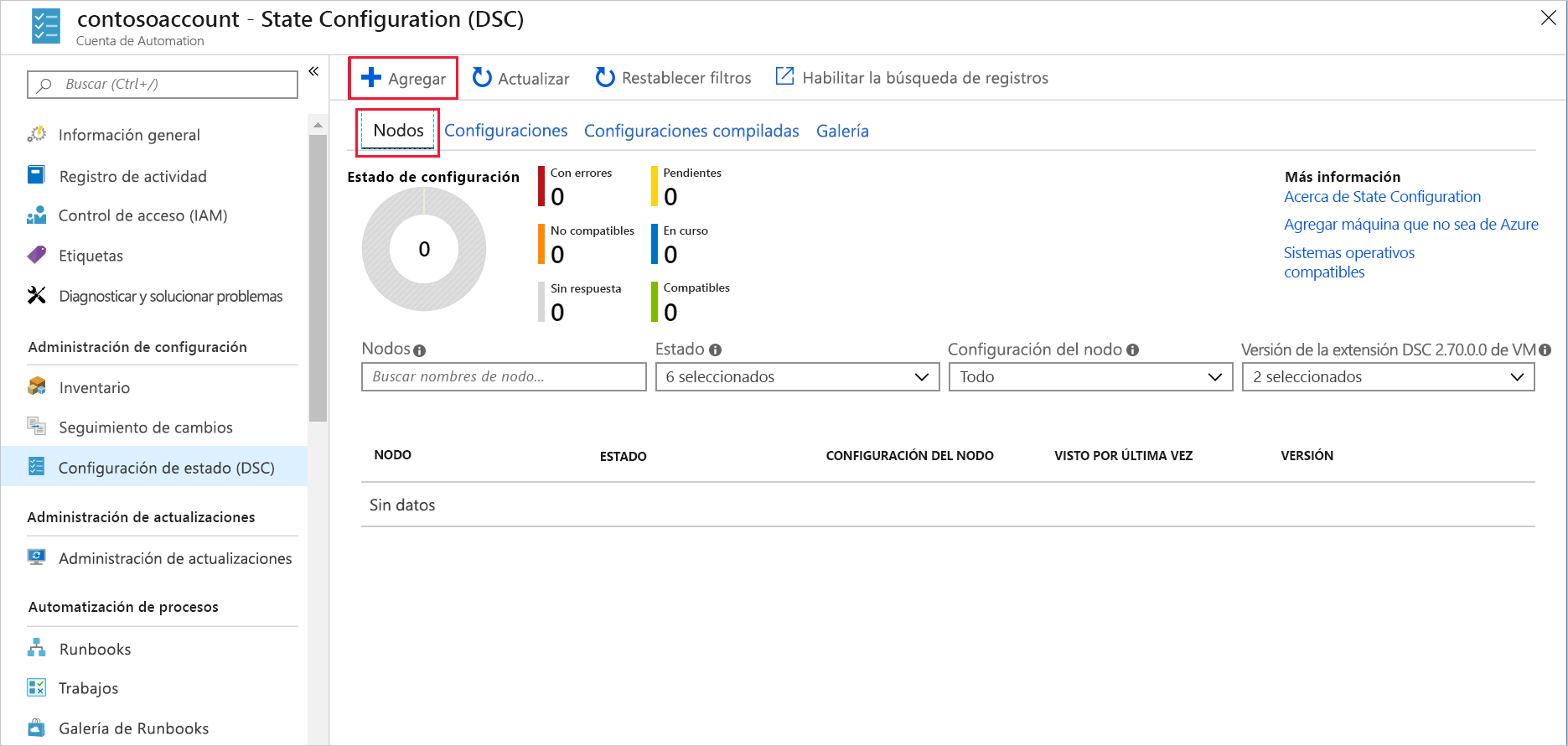Click the Agregar button
This screenshot has width=1568, height=746.
pyautogui.click(x=403, y=78)
